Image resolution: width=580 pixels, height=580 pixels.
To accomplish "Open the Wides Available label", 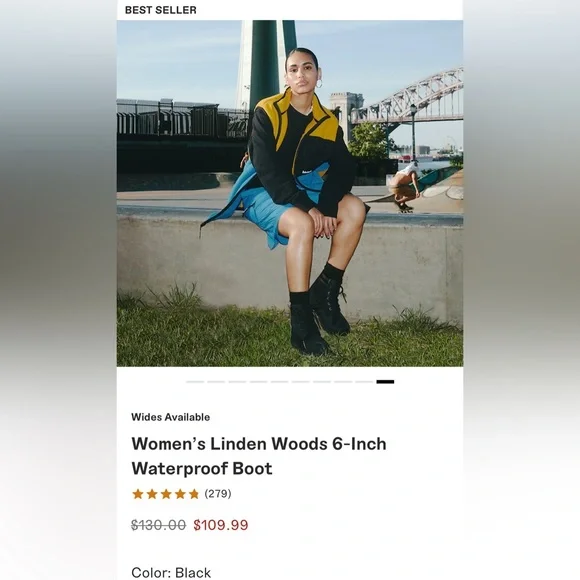I will click(171, 417).
